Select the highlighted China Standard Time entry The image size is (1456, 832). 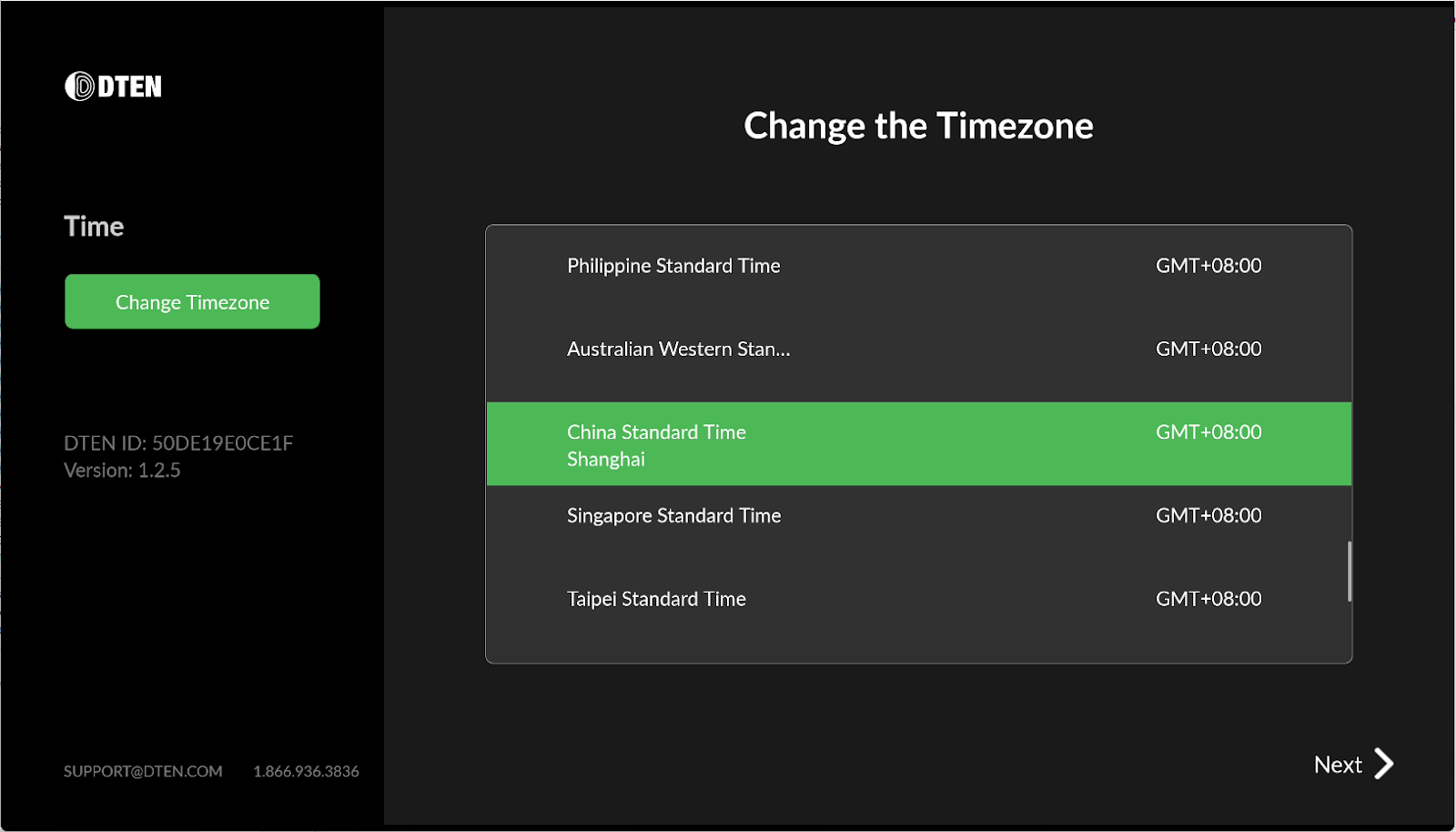click(919, 443)
